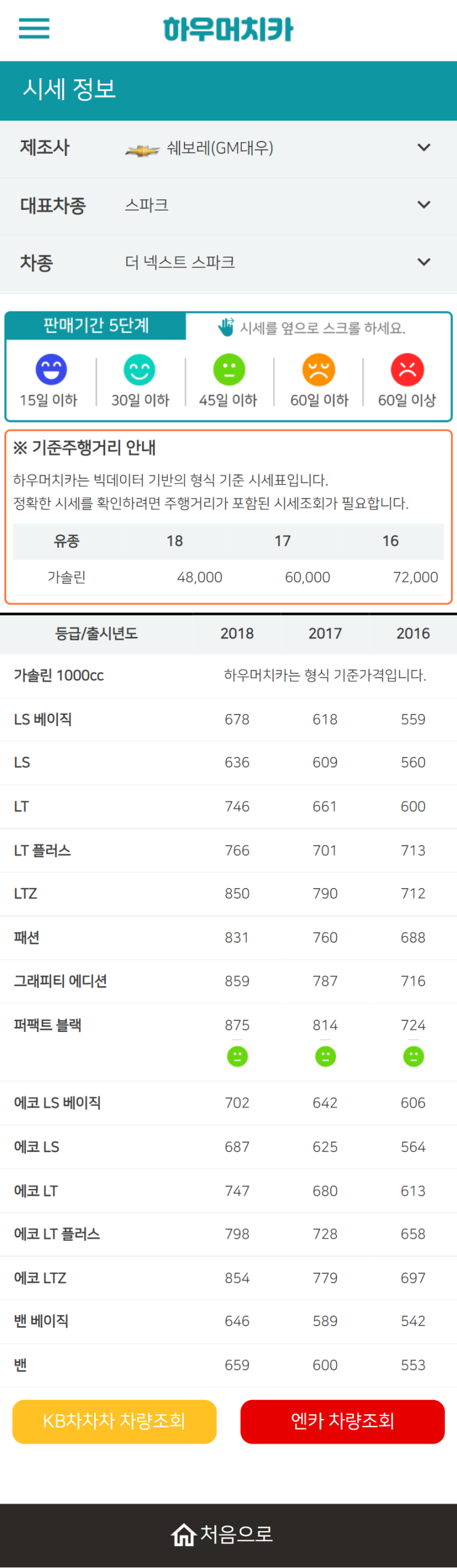Click the LT 플러스 2016 price 713
Screen dimensions: 457x1568
coord(413,850)
